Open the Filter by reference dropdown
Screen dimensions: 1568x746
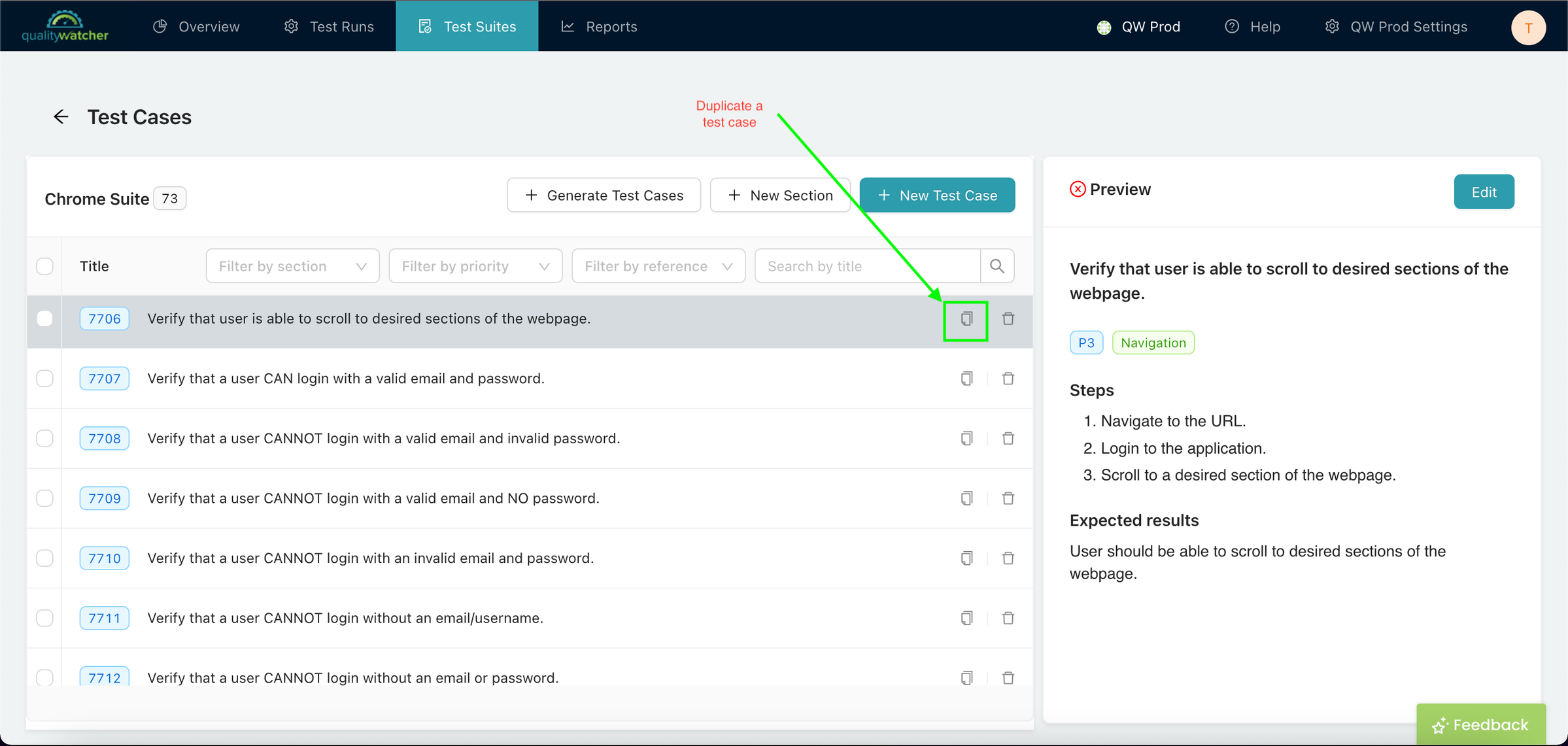pos(658,266)
